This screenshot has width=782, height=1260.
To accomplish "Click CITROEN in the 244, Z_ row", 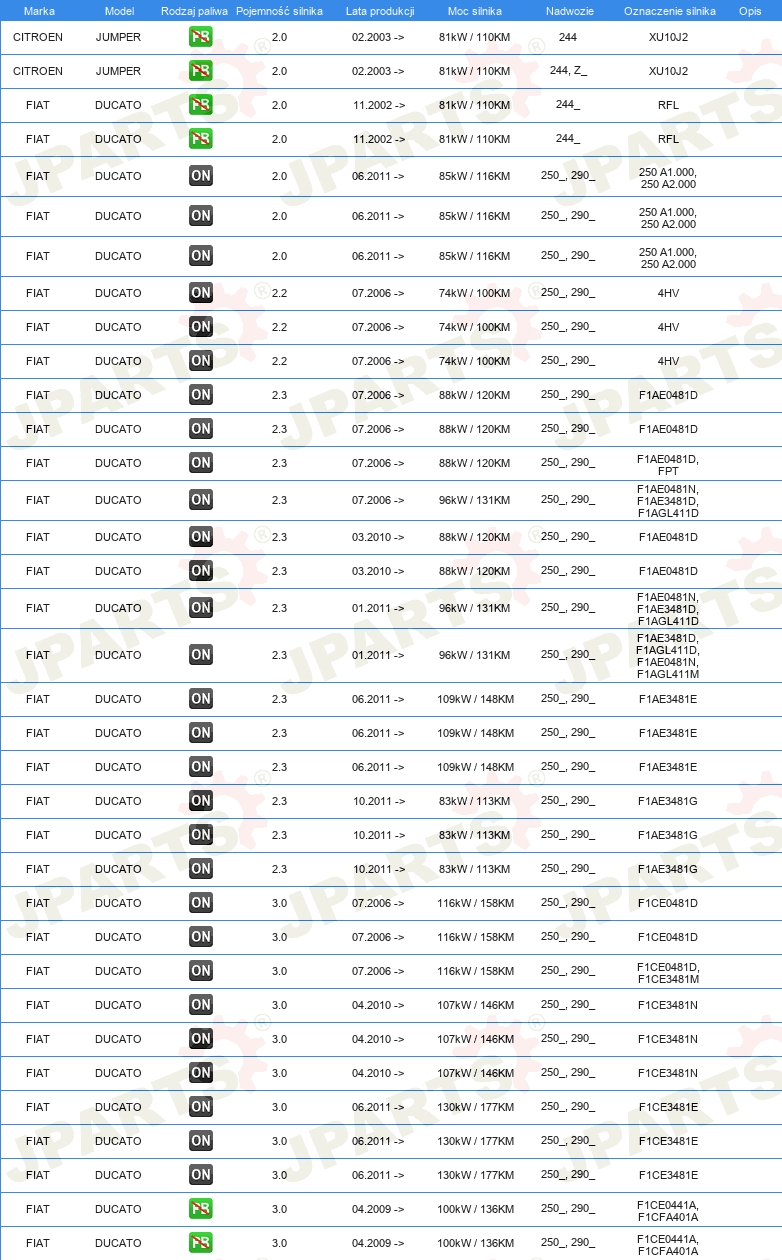I will click(x=38, y=71).
